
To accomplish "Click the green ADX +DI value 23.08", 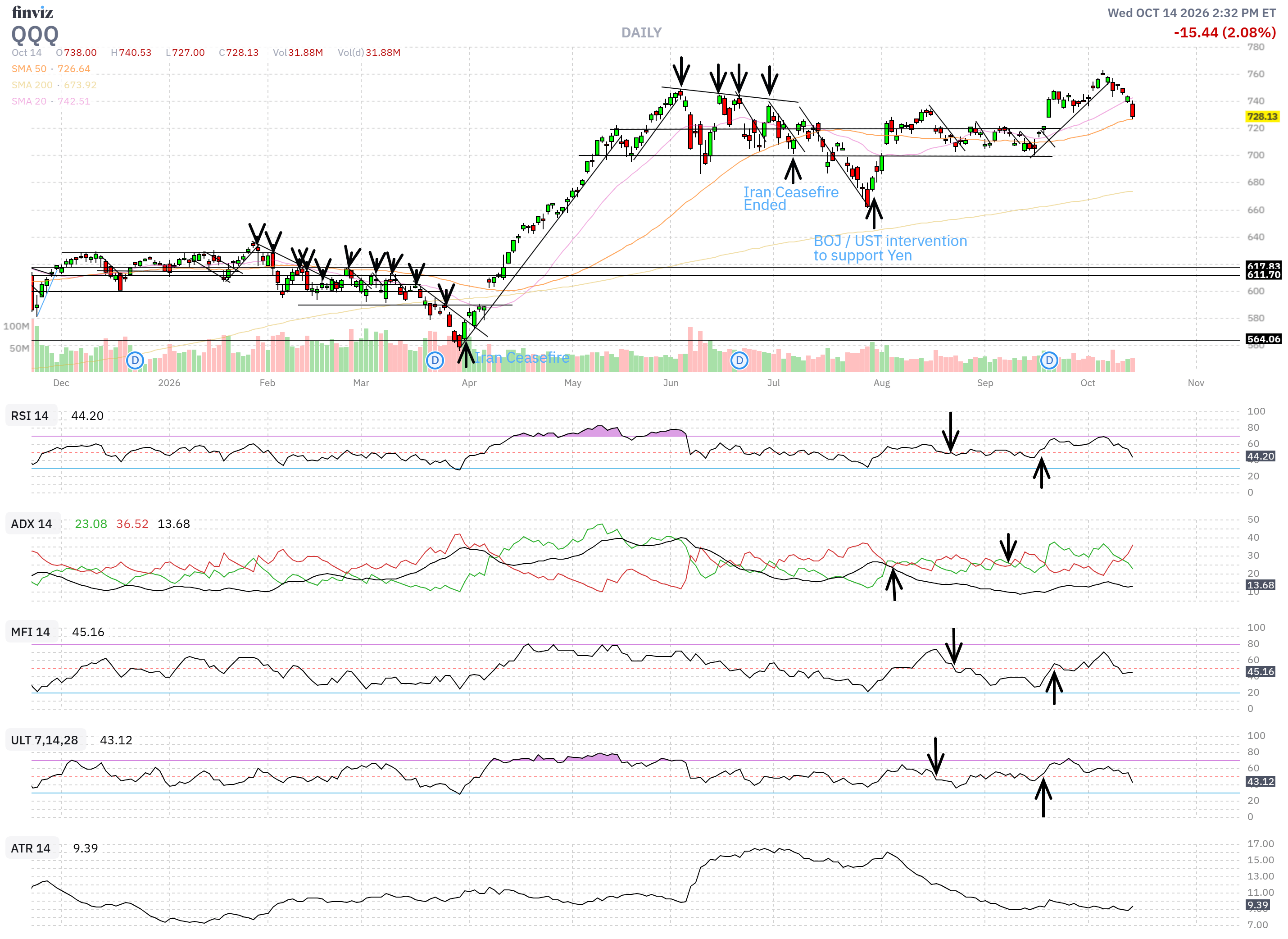I will [91, 524].
